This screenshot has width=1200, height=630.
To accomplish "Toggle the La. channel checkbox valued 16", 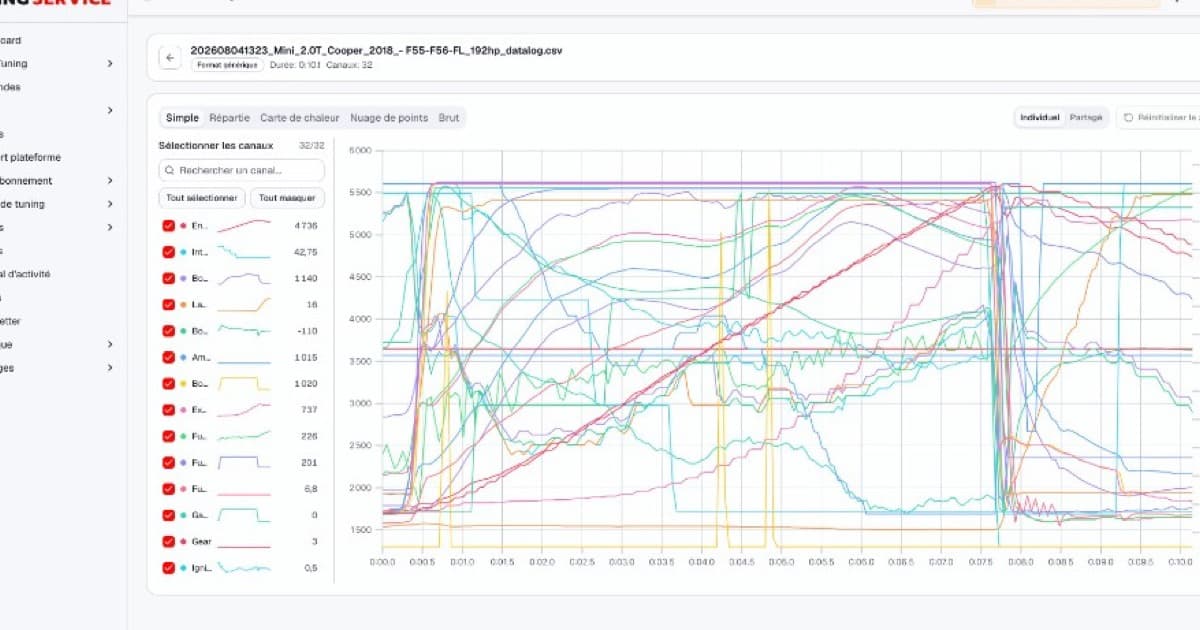I will coord(169,304).
